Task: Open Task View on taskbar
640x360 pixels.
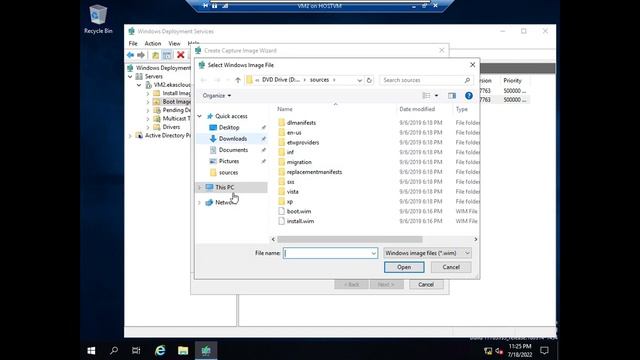Action: coord(136,350)
